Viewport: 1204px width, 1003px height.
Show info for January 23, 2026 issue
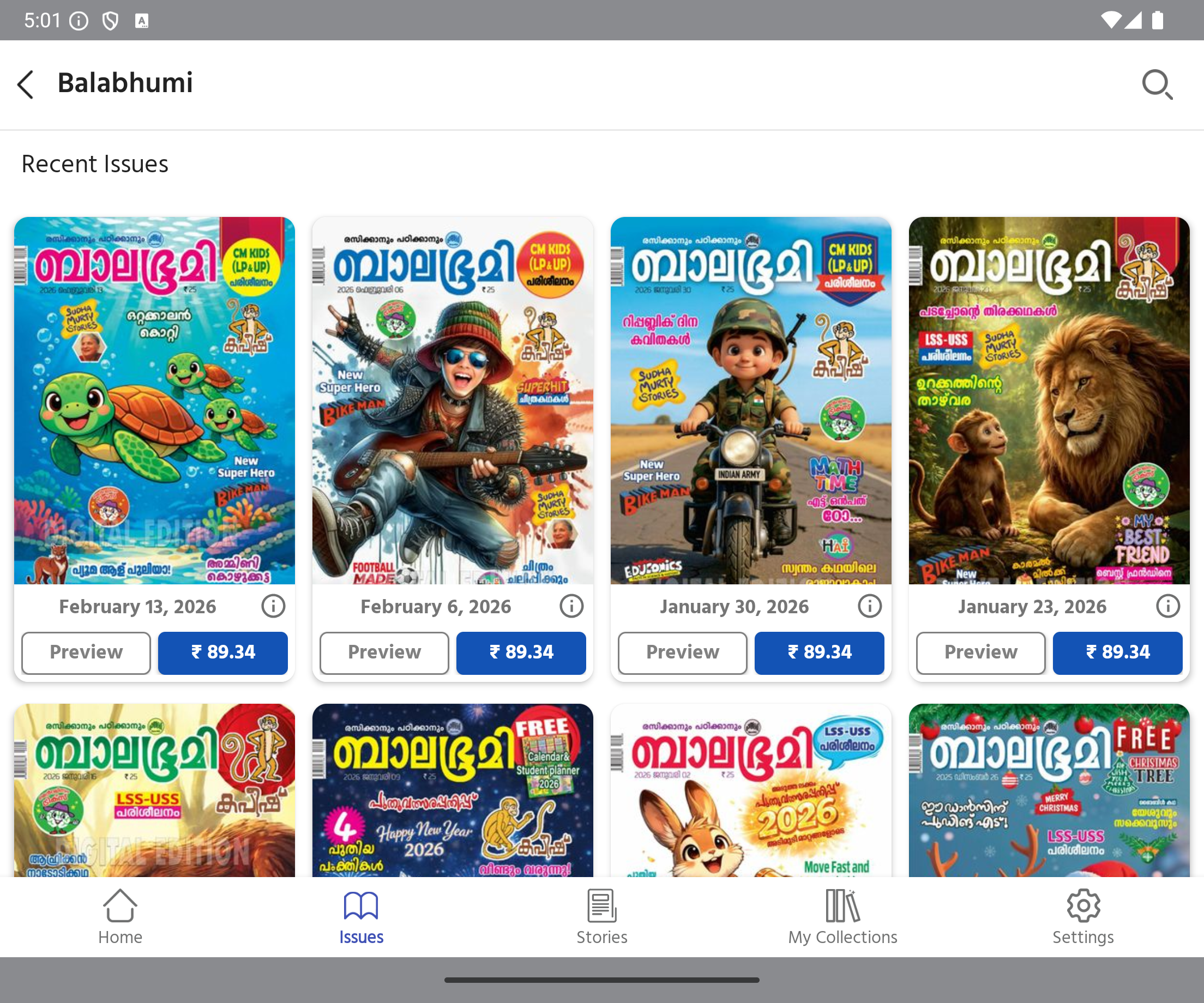pos(1168,606)
